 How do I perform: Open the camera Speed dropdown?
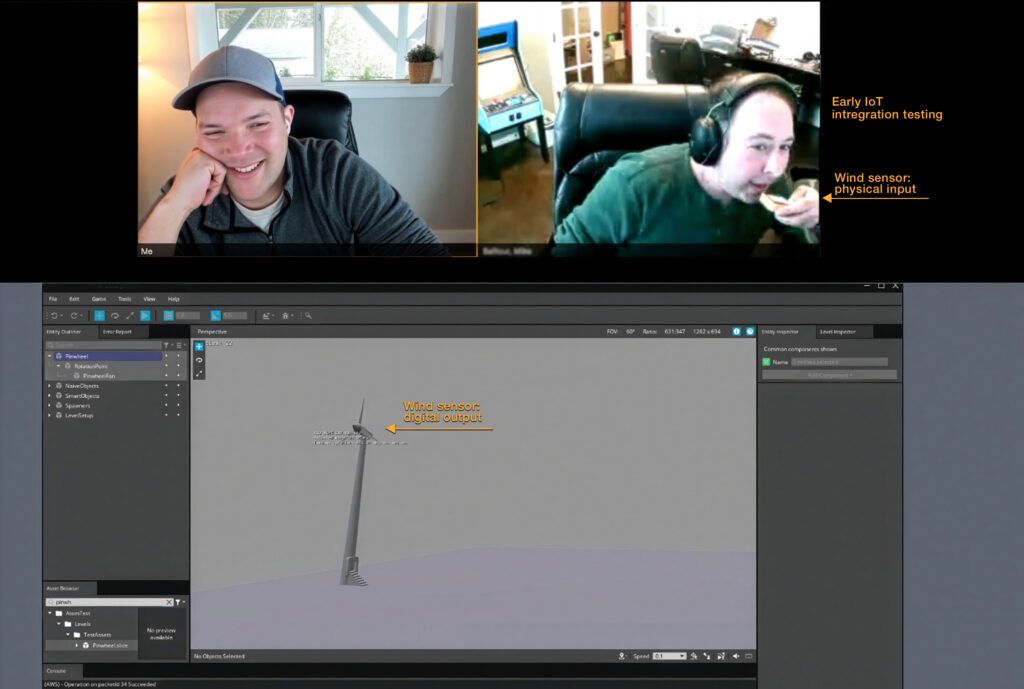point(669,656)
